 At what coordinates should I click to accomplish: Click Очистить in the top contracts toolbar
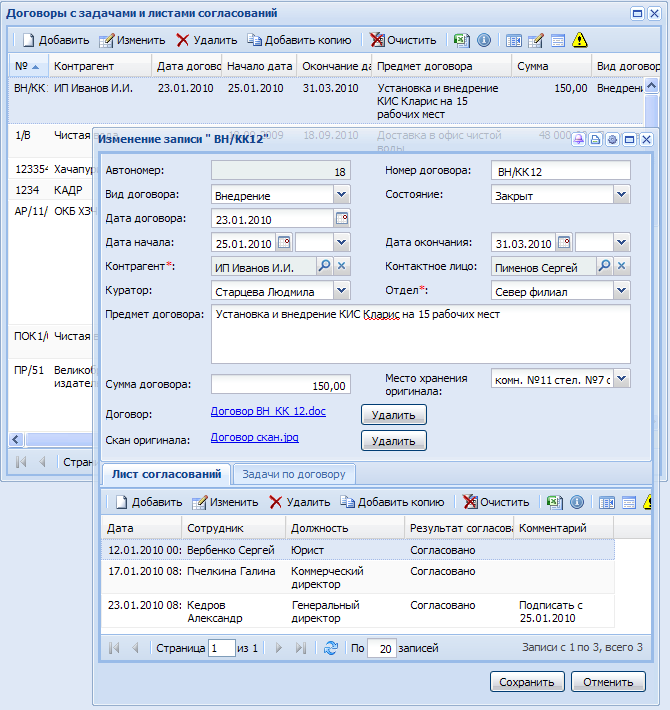pyautogui.click(x=403, y=40)
